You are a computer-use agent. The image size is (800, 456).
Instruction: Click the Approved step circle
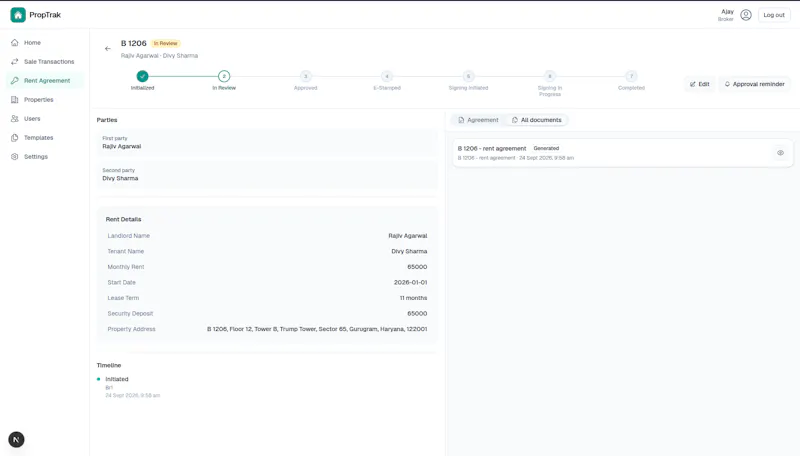306,77
